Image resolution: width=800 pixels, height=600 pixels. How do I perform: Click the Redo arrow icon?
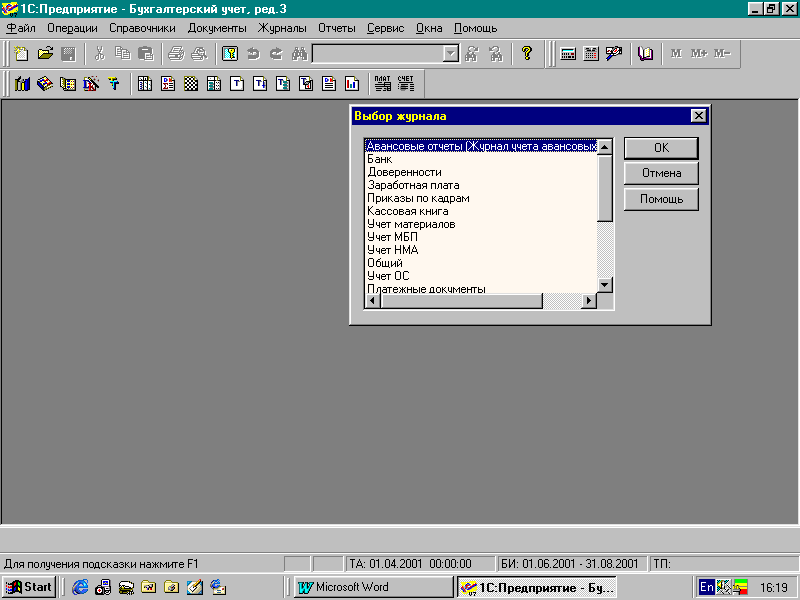(276, 54)
